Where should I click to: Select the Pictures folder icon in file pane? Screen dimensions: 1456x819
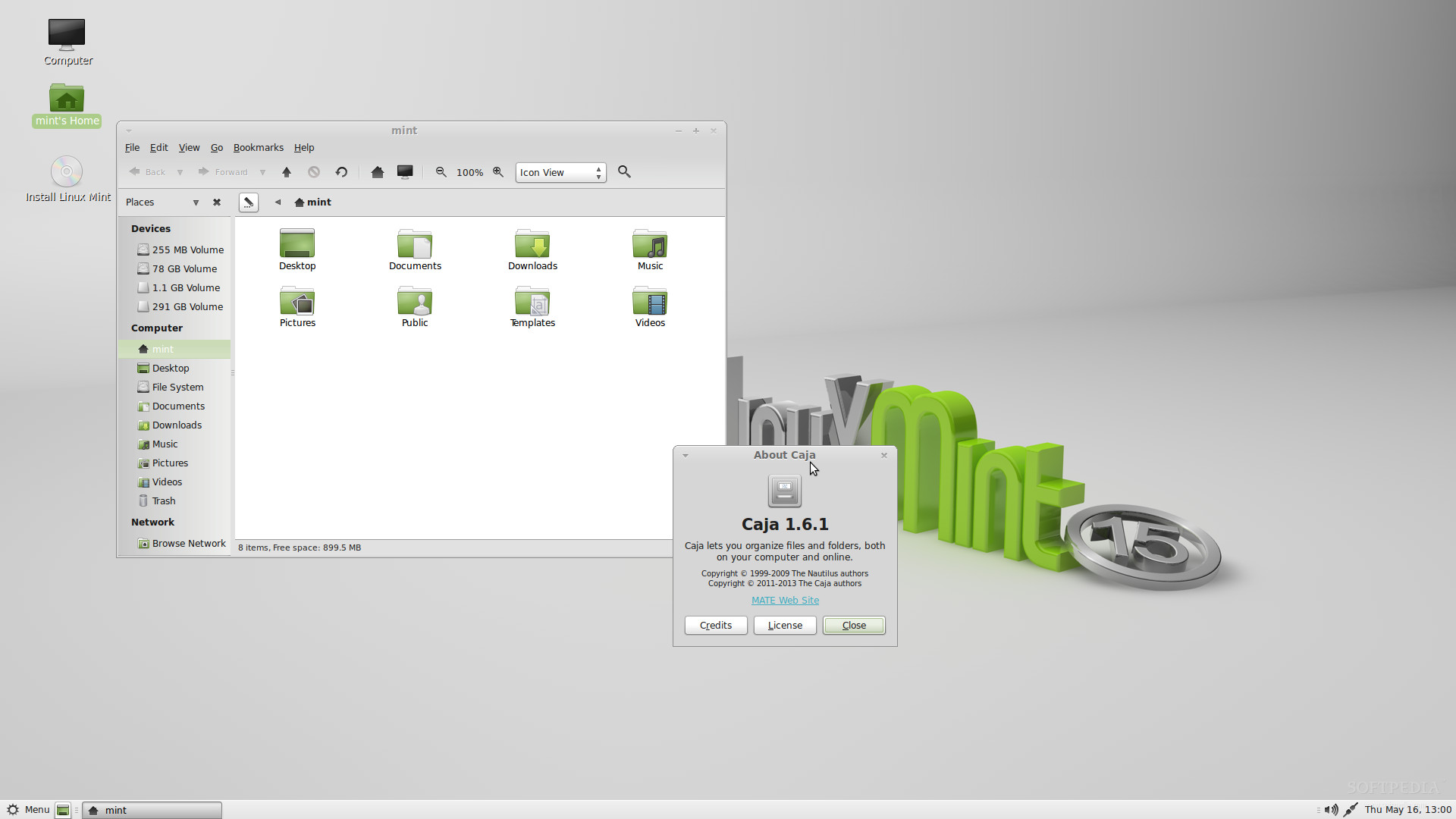tap(297, 306)
